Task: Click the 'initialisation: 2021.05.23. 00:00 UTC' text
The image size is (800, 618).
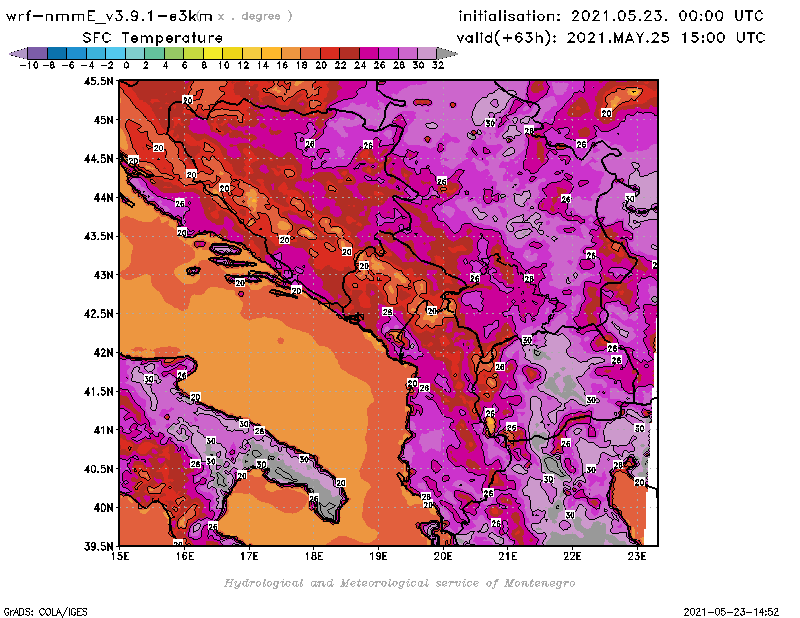Action: pyautogui.click(x=610, y=16)
